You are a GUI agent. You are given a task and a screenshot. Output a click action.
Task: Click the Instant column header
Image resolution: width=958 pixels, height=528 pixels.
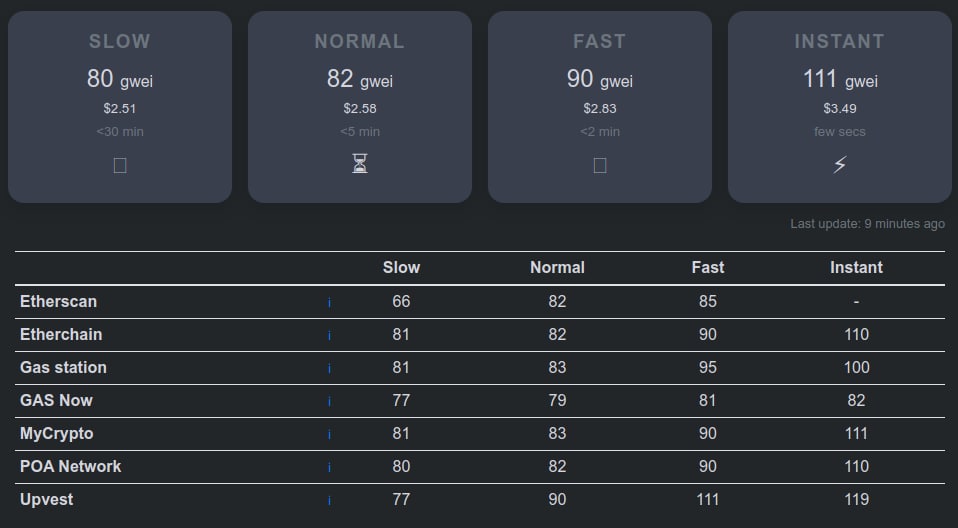click(857, 267)
